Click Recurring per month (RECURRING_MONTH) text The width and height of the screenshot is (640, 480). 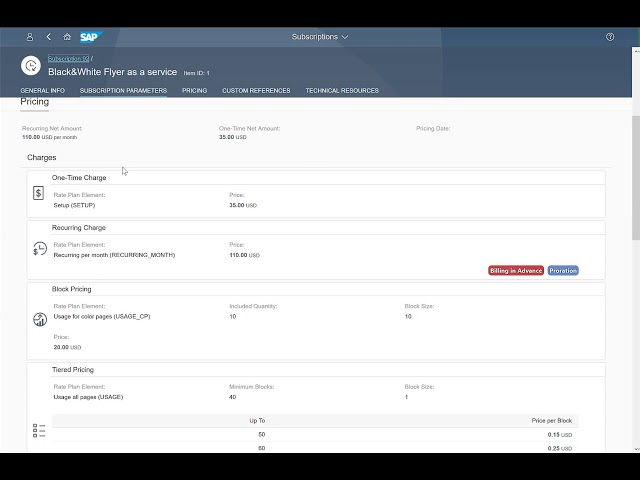[x=114, y=255]
